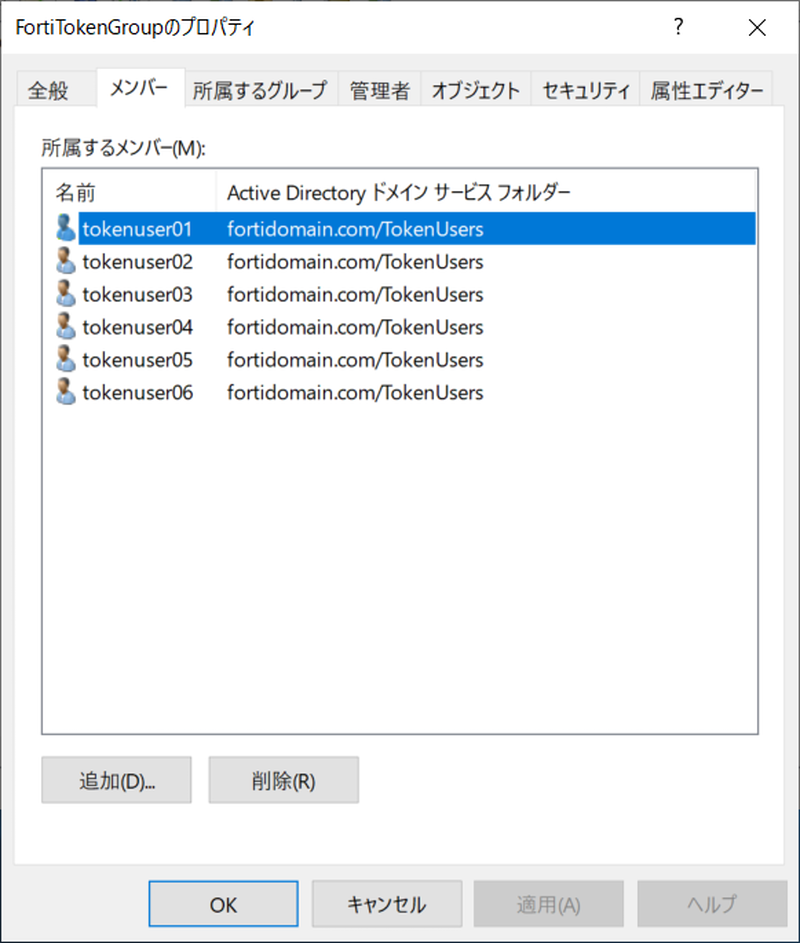Click the 追加(D) button to add a member
The image size is (800, 943).
tap(116, 780)
